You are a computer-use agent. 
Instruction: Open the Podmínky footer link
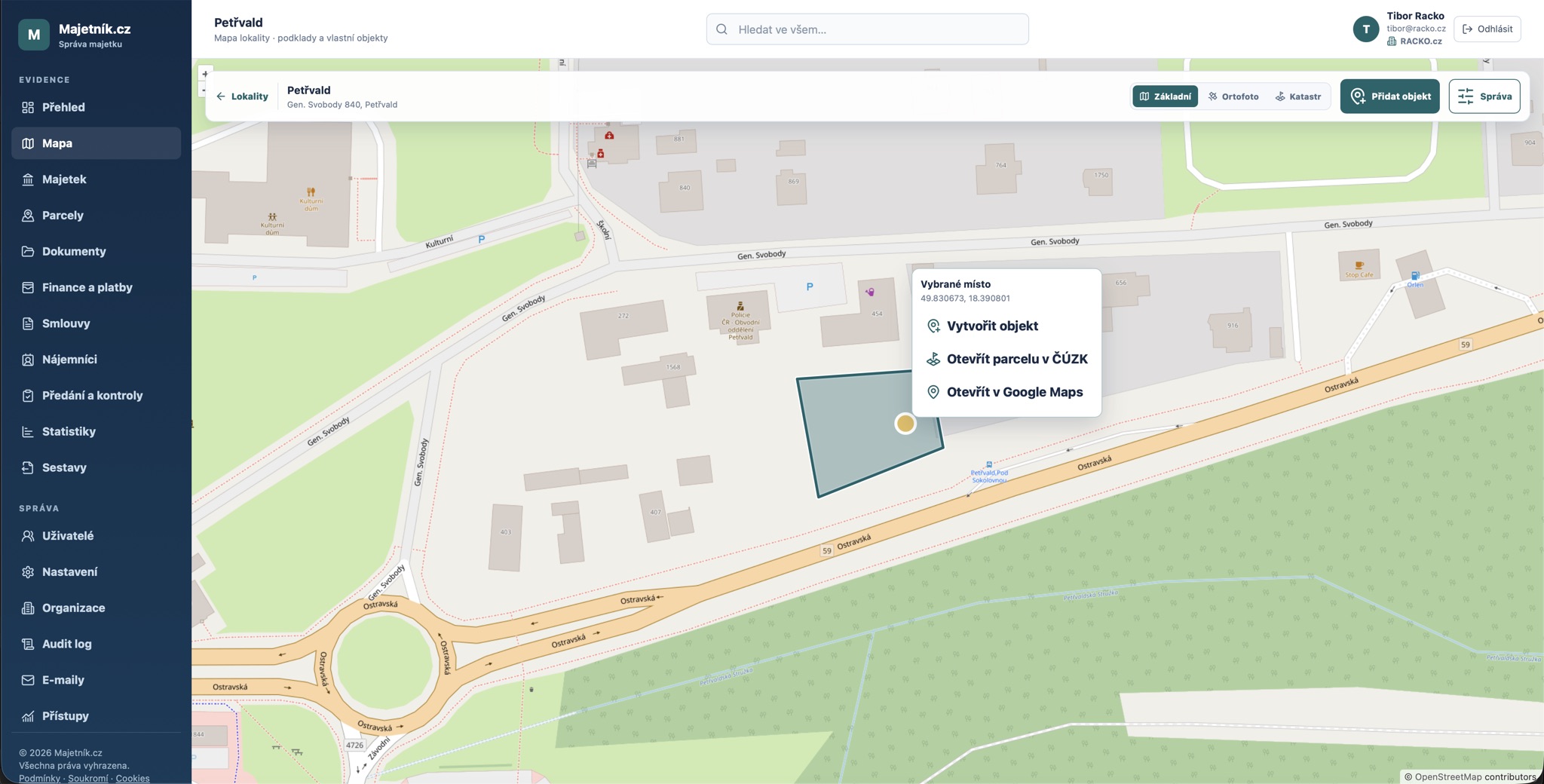point(39,778)
